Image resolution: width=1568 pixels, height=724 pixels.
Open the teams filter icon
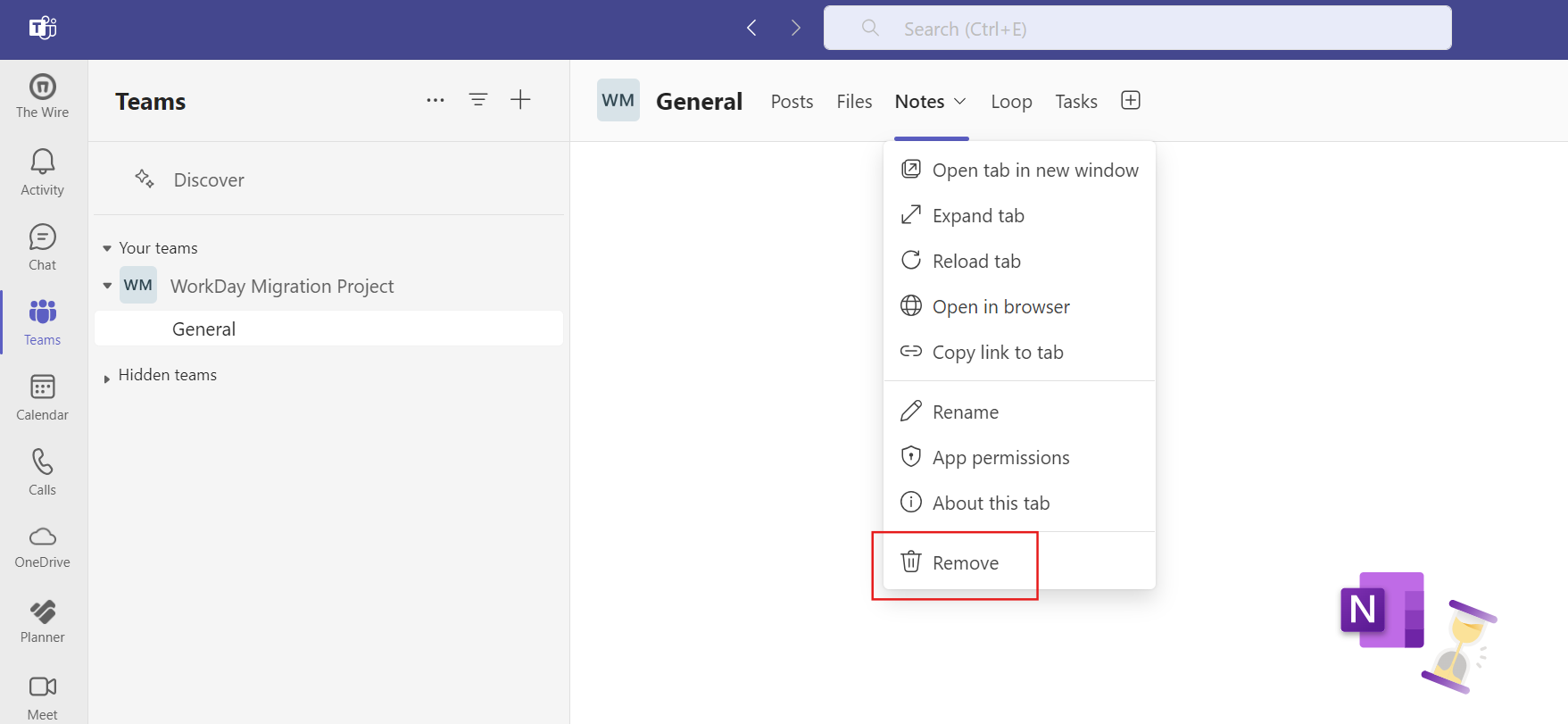478,100
